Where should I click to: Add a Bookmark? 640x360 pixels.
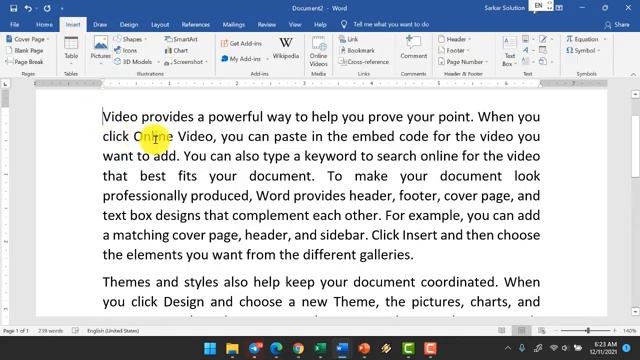[357, 51]
